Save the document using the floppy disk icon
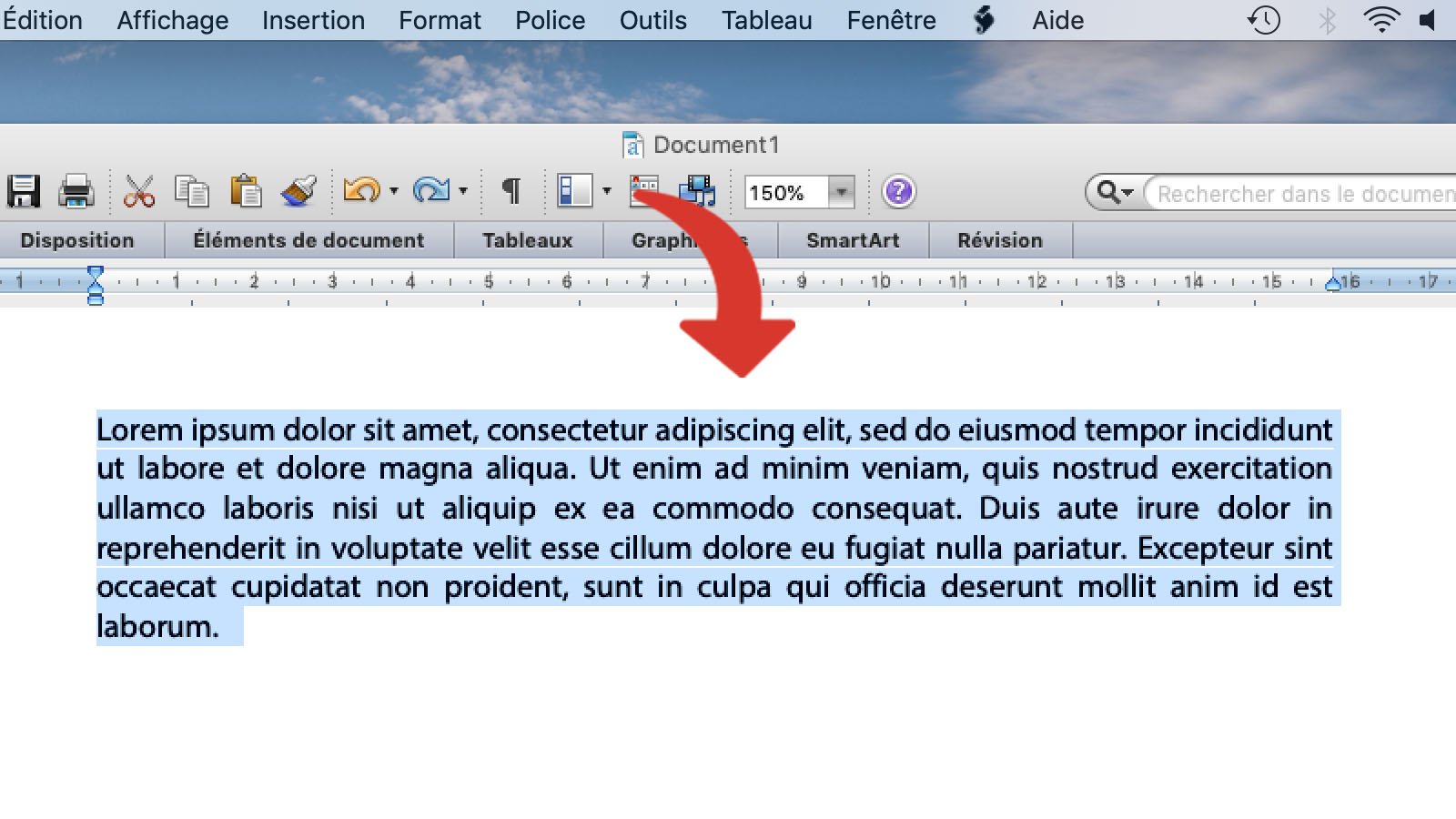Viewport: 1456px width, 819px height. [26, 191]
